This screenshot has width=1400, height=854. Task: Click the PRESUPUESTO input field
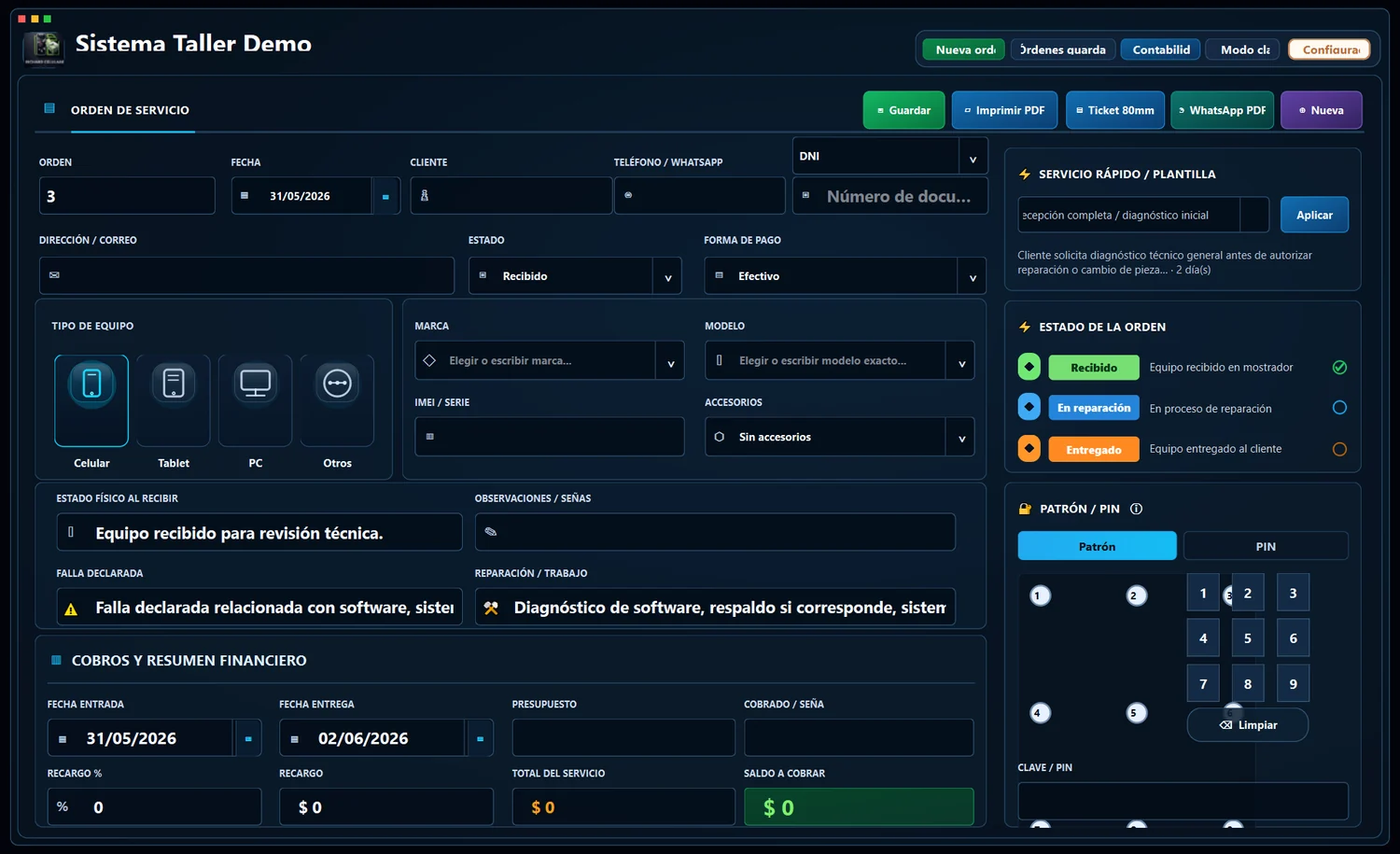[623, 737]
